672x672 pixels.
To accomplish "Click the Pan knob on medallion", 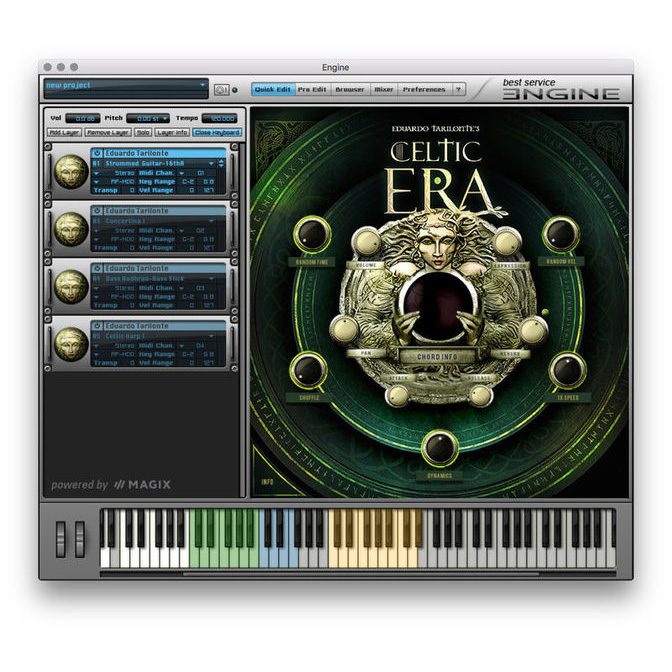I will [345, 330].
